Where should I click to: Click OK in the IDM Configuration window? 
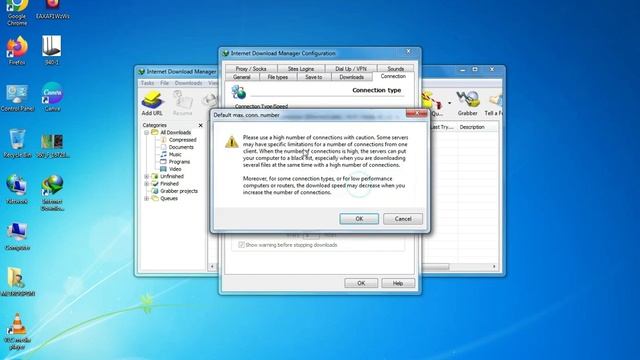(361, 283)
